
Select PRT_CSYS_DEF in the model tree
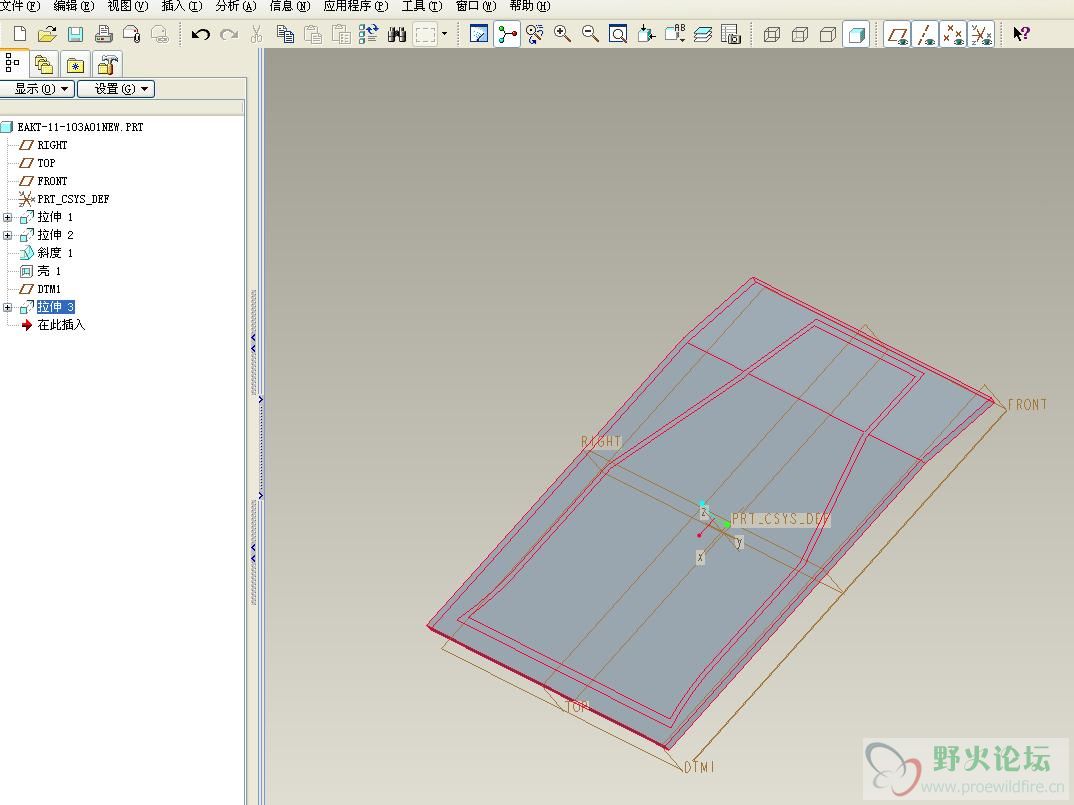click(x=73, y=199)
